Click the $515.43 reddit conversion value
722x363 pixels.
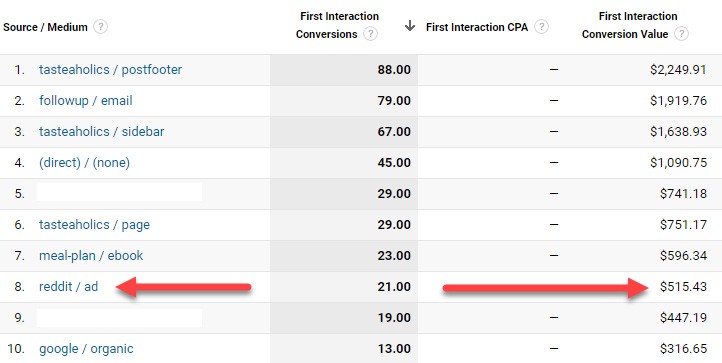click(683, 287)
